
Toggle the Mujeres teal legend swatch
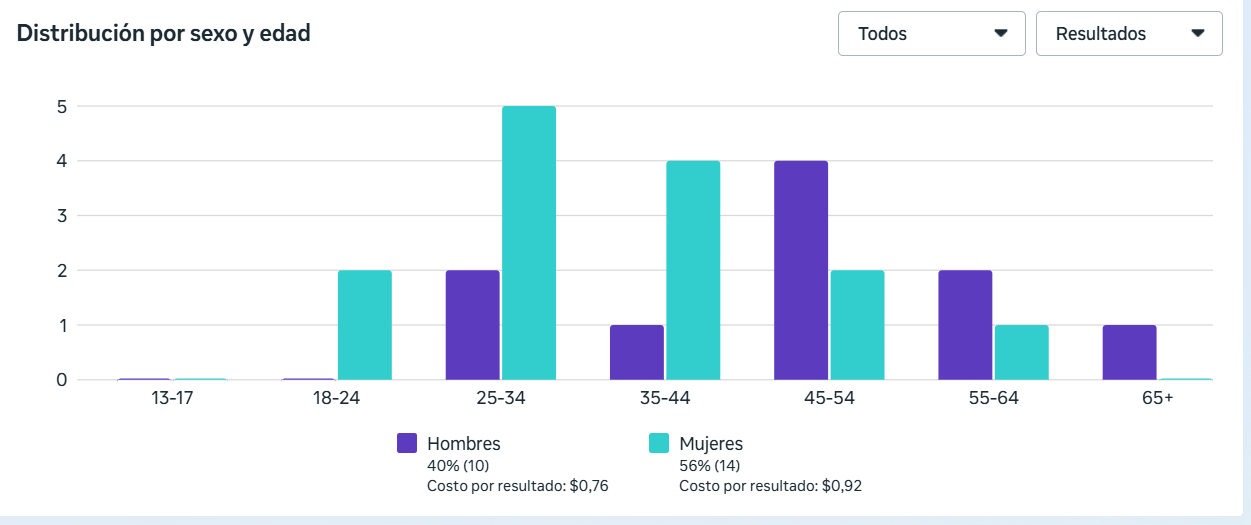pos(659,443)
